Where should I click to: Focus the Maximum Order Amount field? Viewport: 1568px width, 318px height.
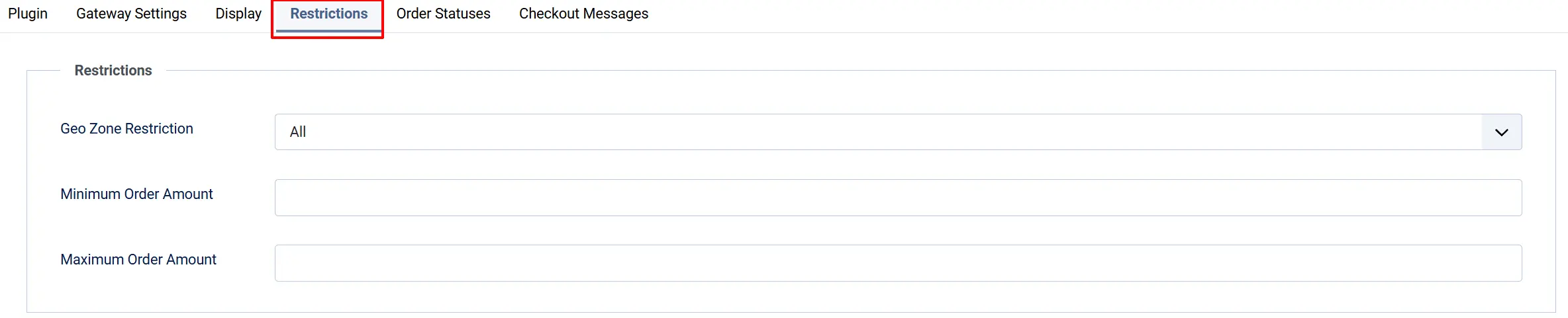point(898,263)
